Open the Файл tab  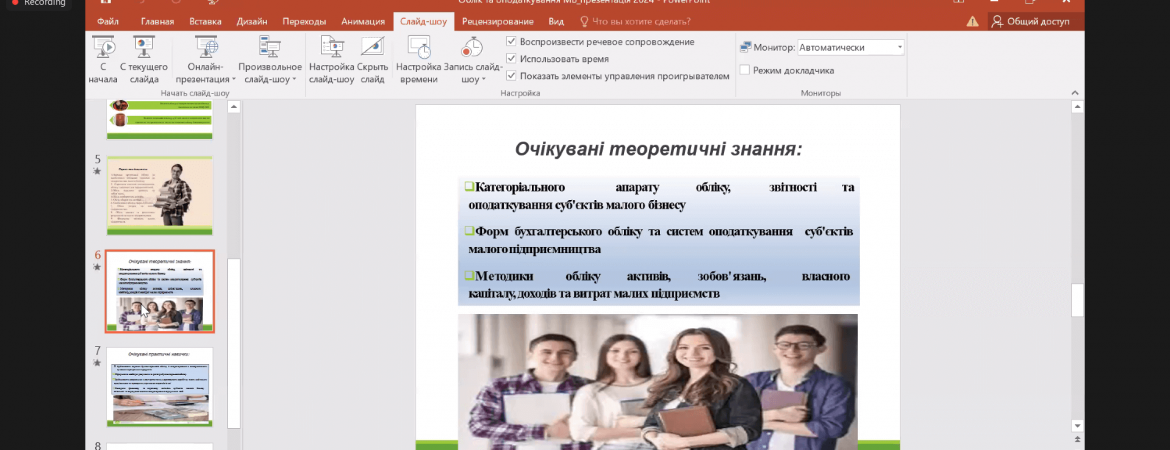(x=108, y=22)
